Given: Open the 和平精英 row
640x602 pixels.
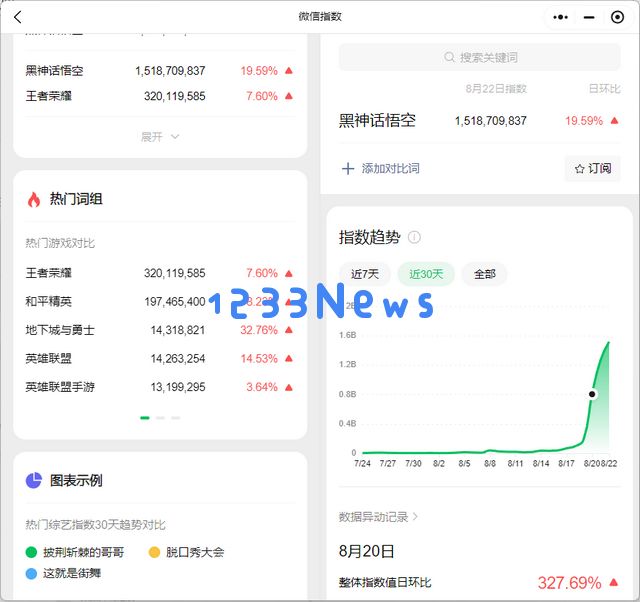Looking at the screenshot, I should (x=159, y=302).
